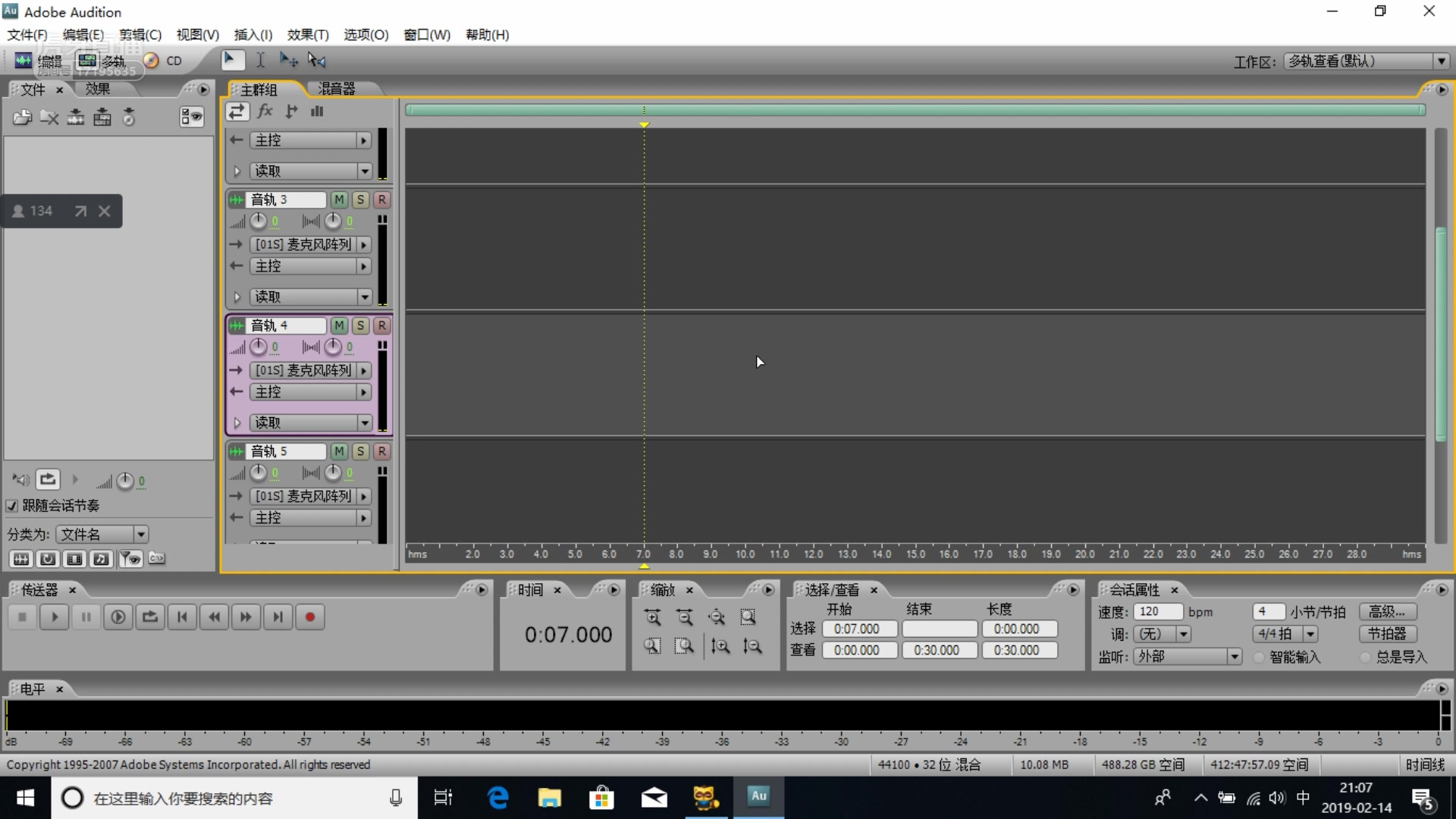This screenshot has width=1456, height=819.
Task: Click the 高级... button
Action: [1387, 612]
